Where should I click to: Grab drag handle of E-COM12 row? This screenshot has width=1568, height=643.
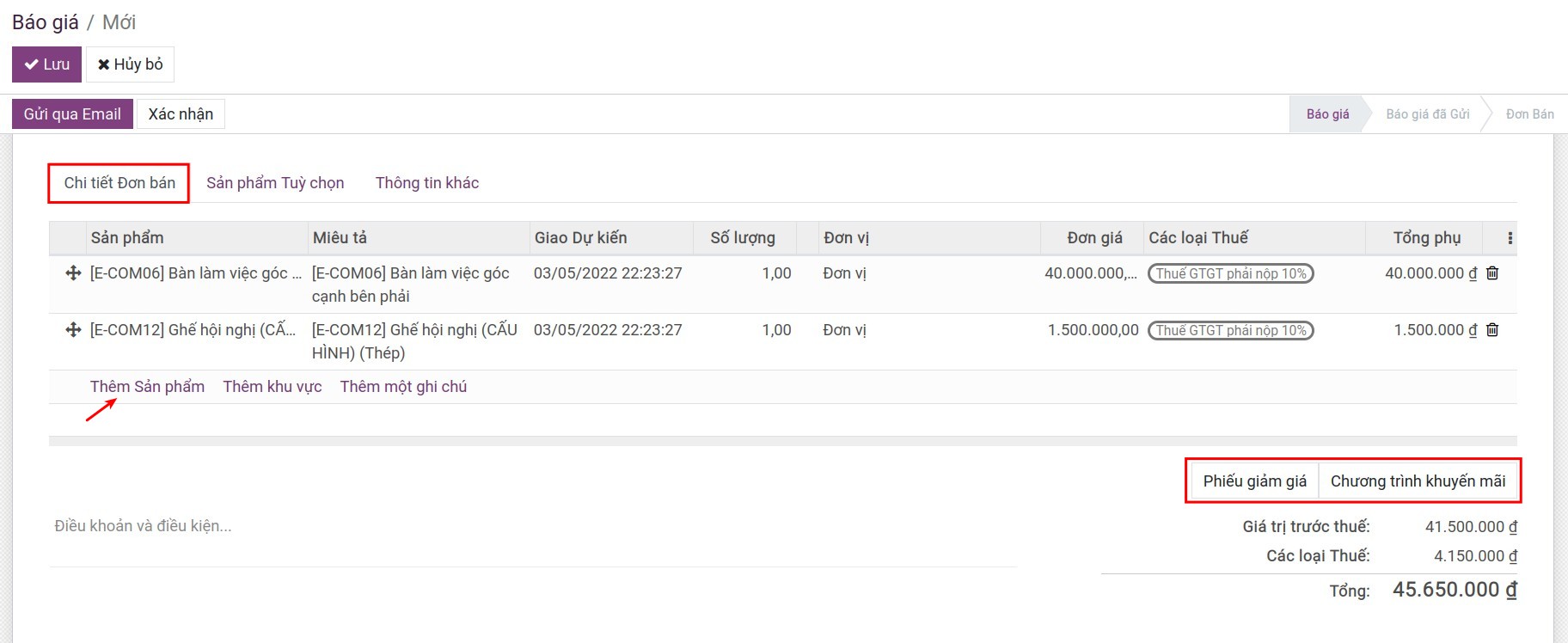pyautogui.click(x=73, y=330)
